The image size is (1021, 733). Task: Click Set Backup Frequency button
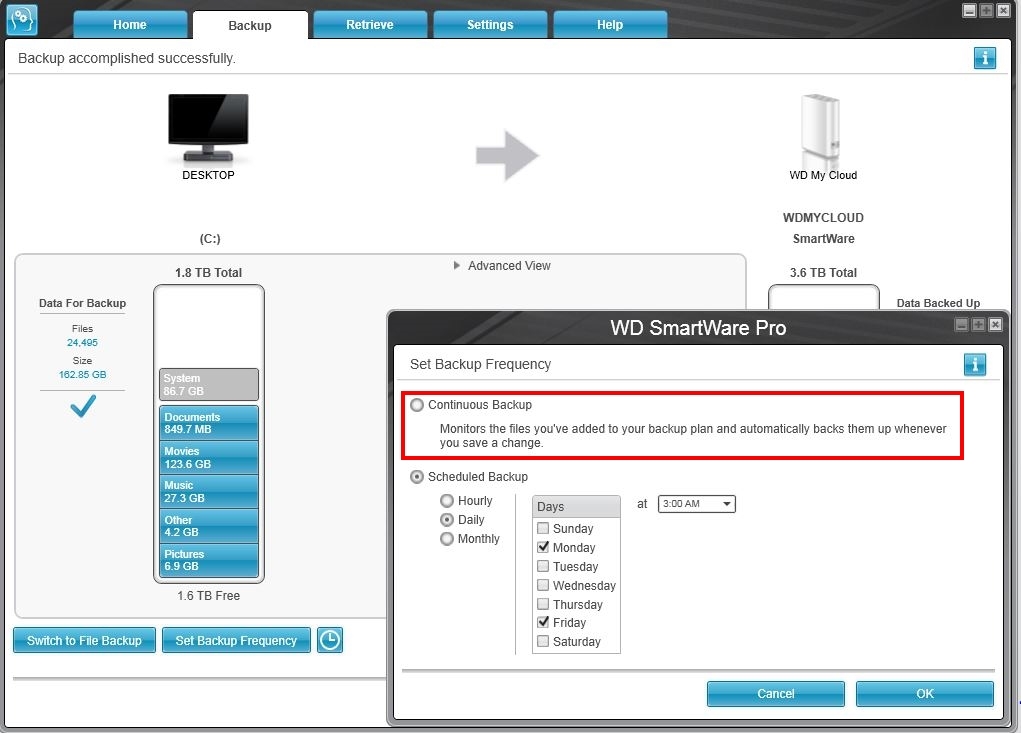tap(236, 640)
